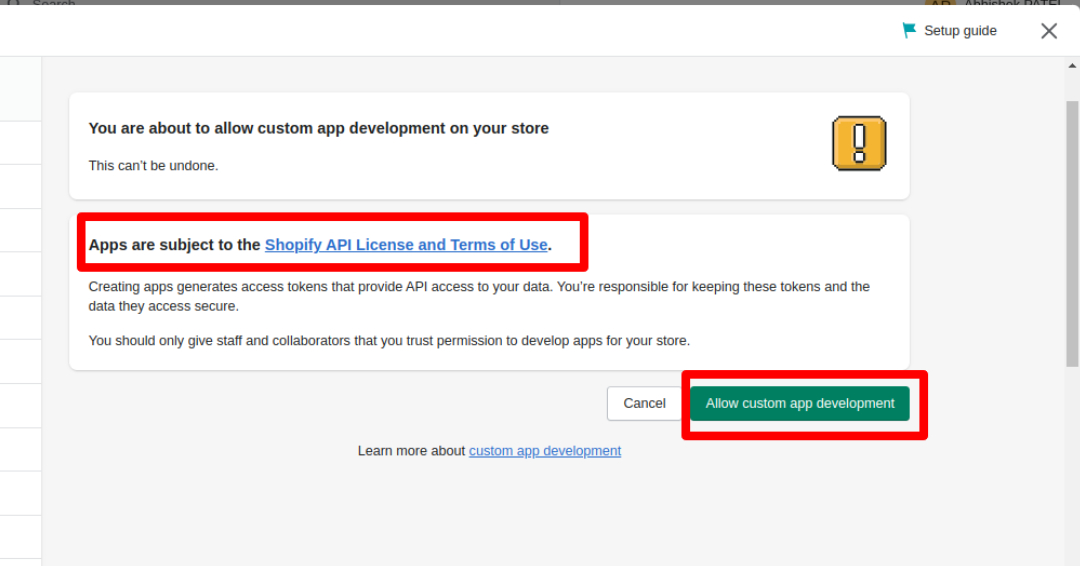
Task: Close the page with the X icon
Action: [1049, 31]
